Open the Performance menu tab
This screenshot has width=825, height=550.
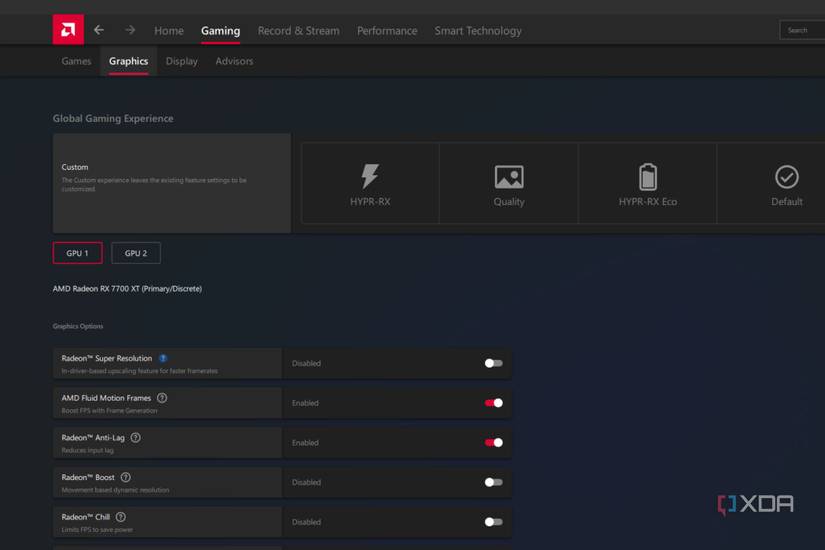pos(387,31)
